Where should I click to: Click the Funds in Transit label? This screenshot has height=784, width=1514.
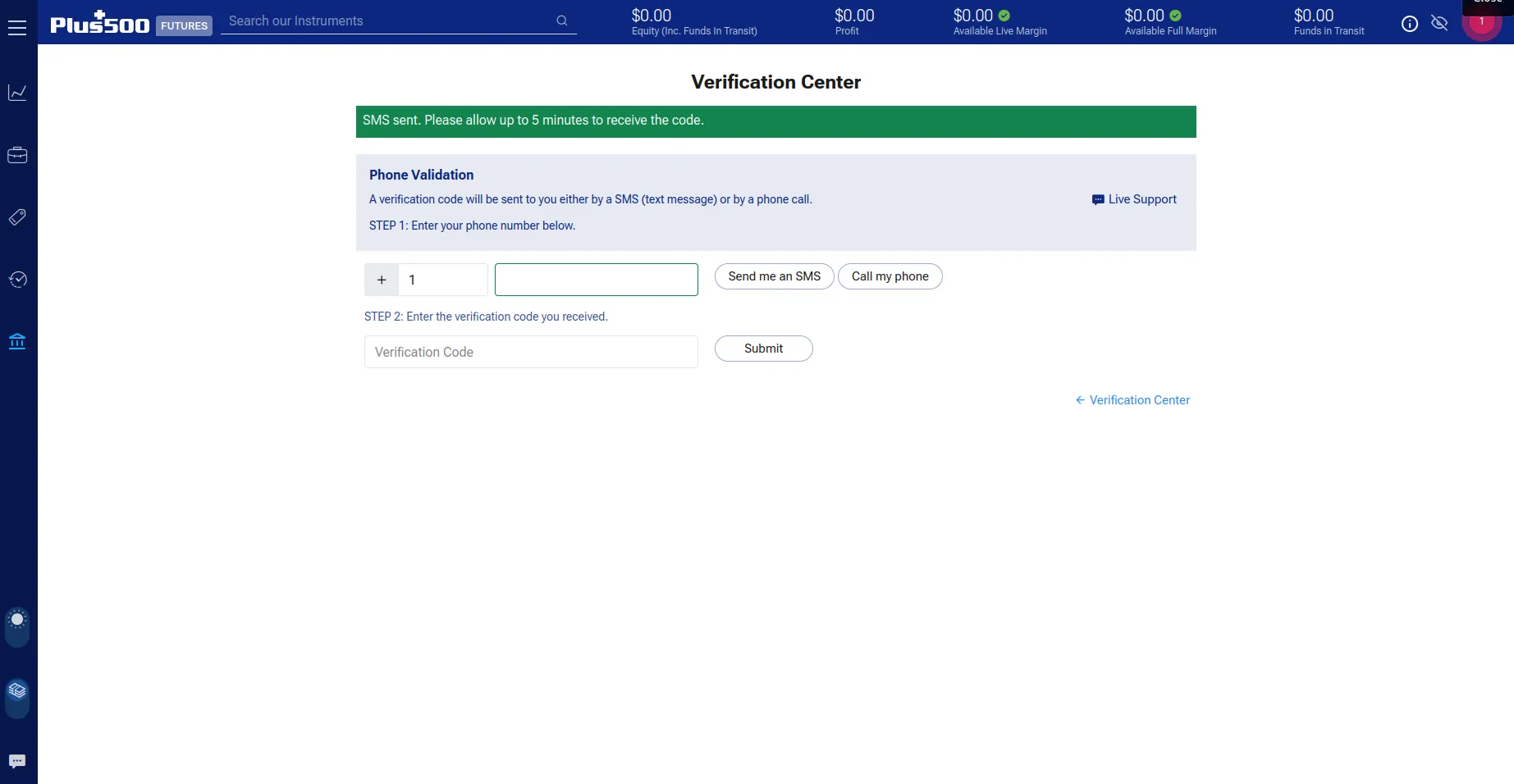pos(1329,31)
